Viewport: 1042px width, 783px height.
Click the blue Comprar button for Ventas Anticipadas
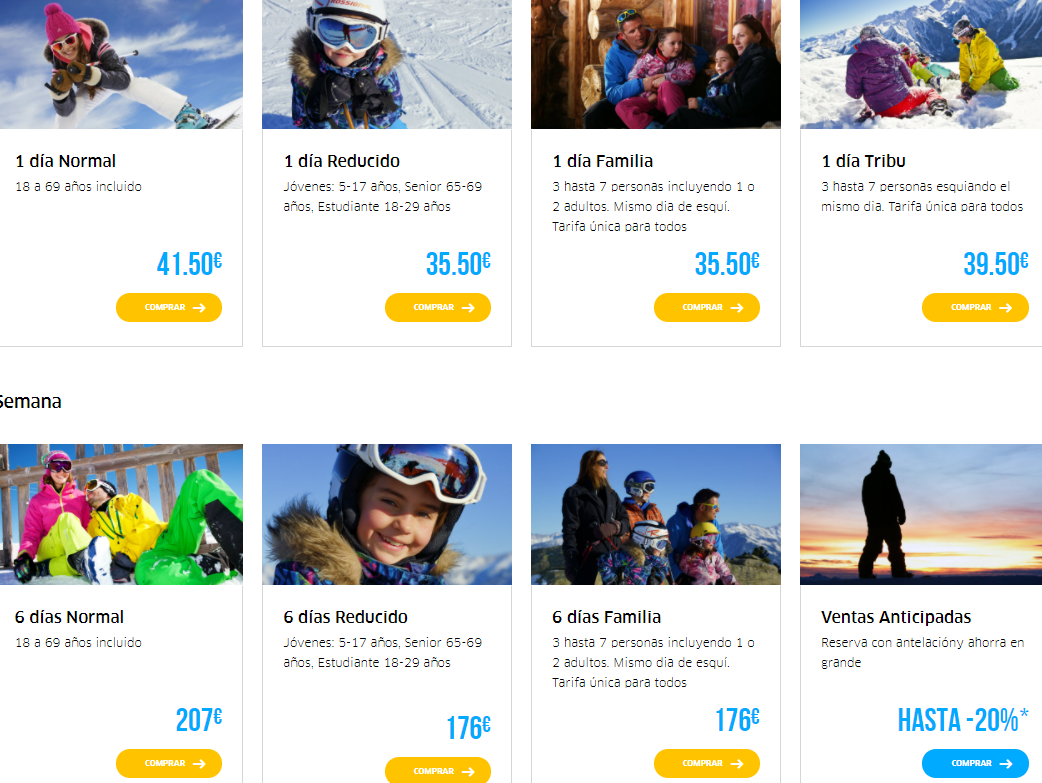(974, 764)
